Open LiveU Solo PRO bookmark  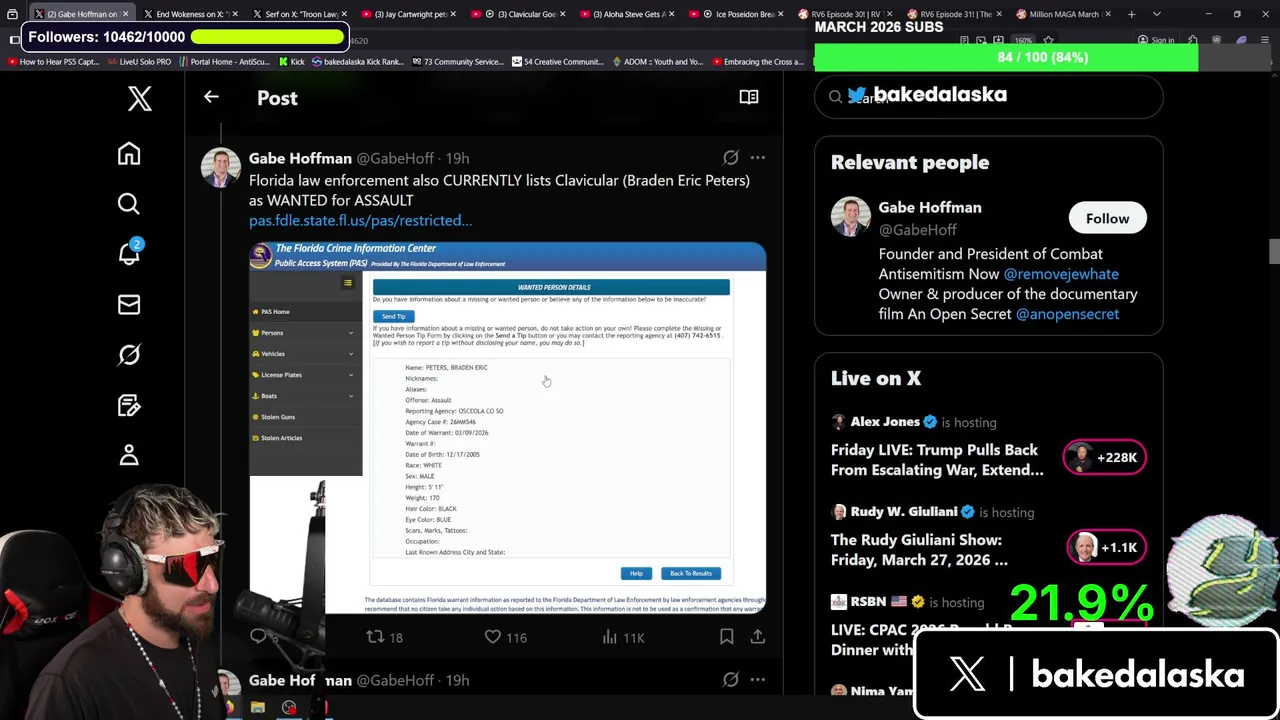(138, 62)
